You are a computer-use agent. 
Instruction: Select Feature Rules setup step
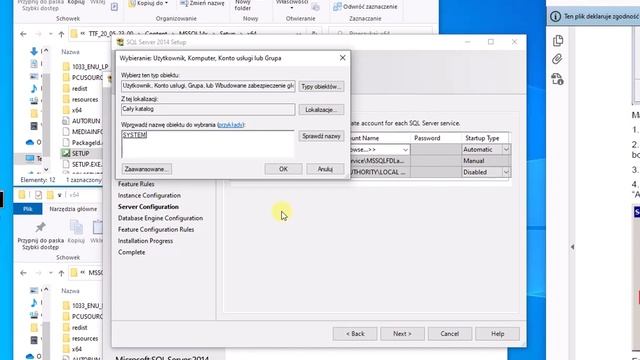pyautogui.click(x=136, y=184)
